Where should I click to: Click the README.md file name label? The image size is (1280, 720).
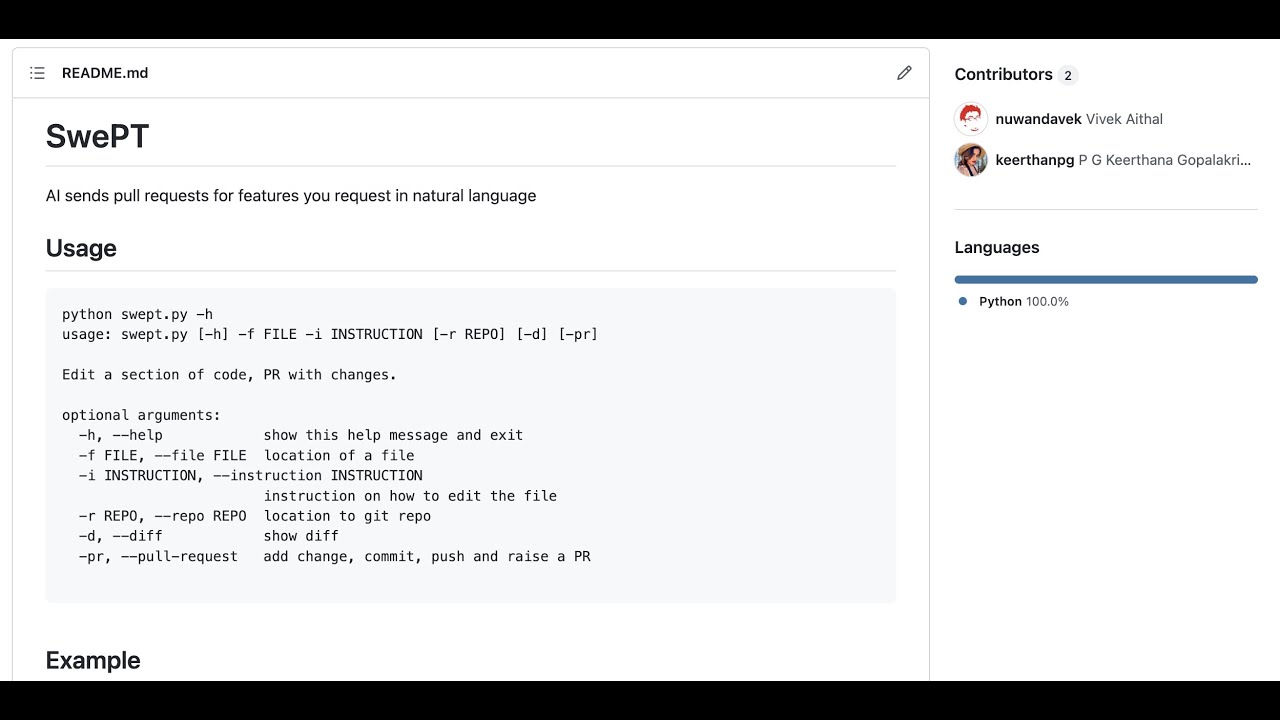pos(105,73)
